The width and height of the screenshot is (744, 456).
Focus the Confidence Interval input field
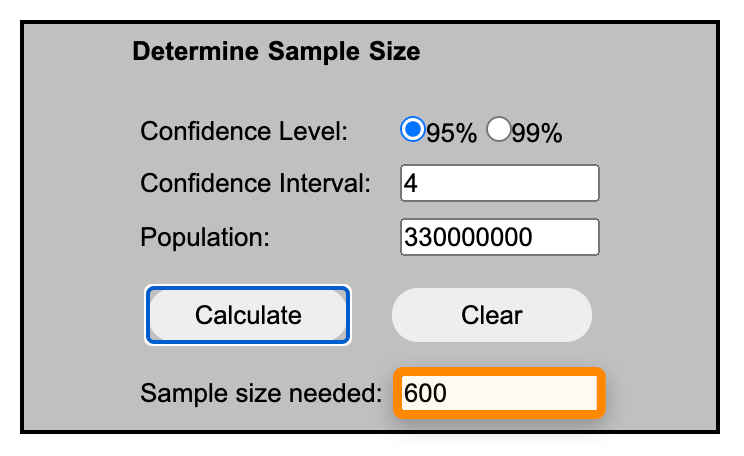coord(499,184)
